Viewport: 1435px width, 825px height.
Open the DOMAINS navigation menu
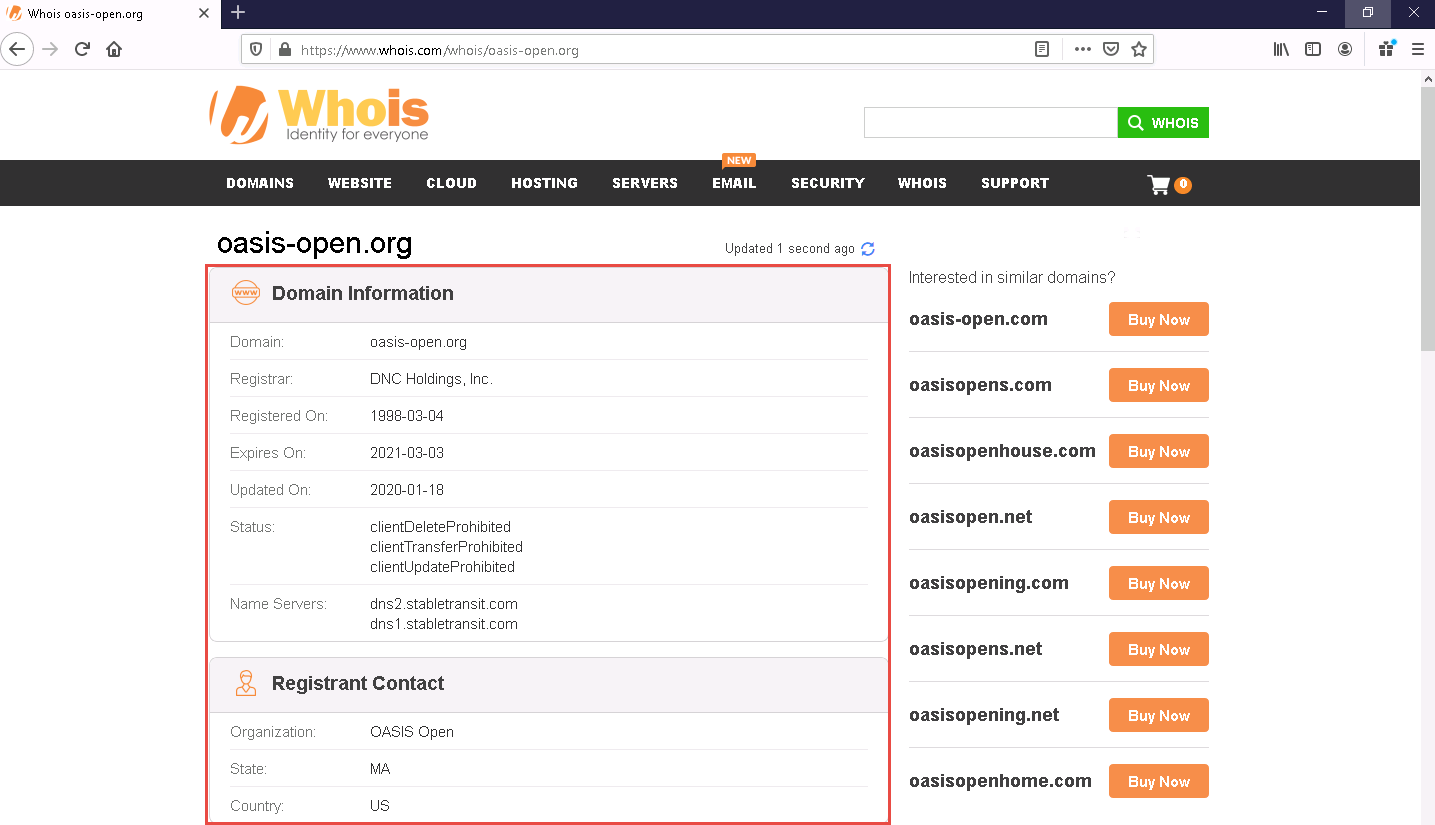tap(260, 183)
